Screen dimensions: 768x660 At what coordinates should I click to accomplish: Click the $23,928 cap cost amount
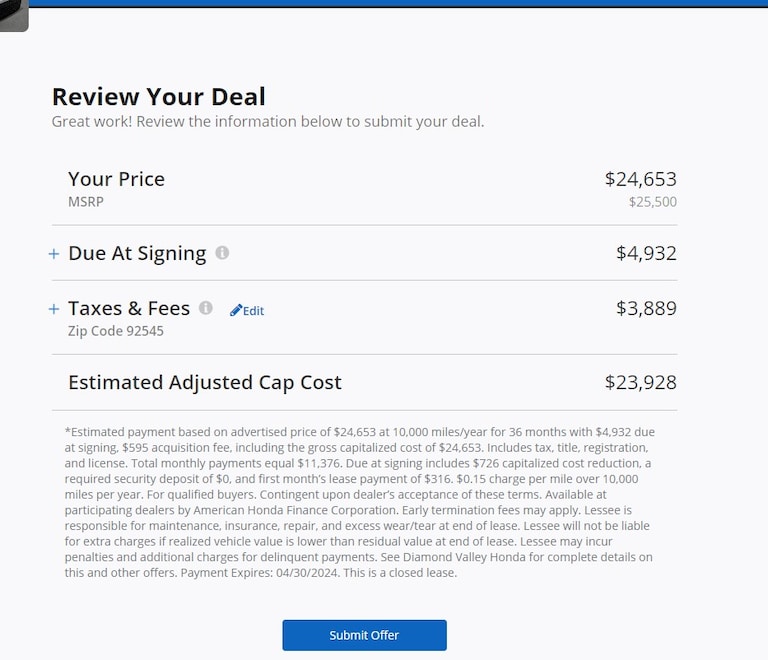(x=640, y=382)
